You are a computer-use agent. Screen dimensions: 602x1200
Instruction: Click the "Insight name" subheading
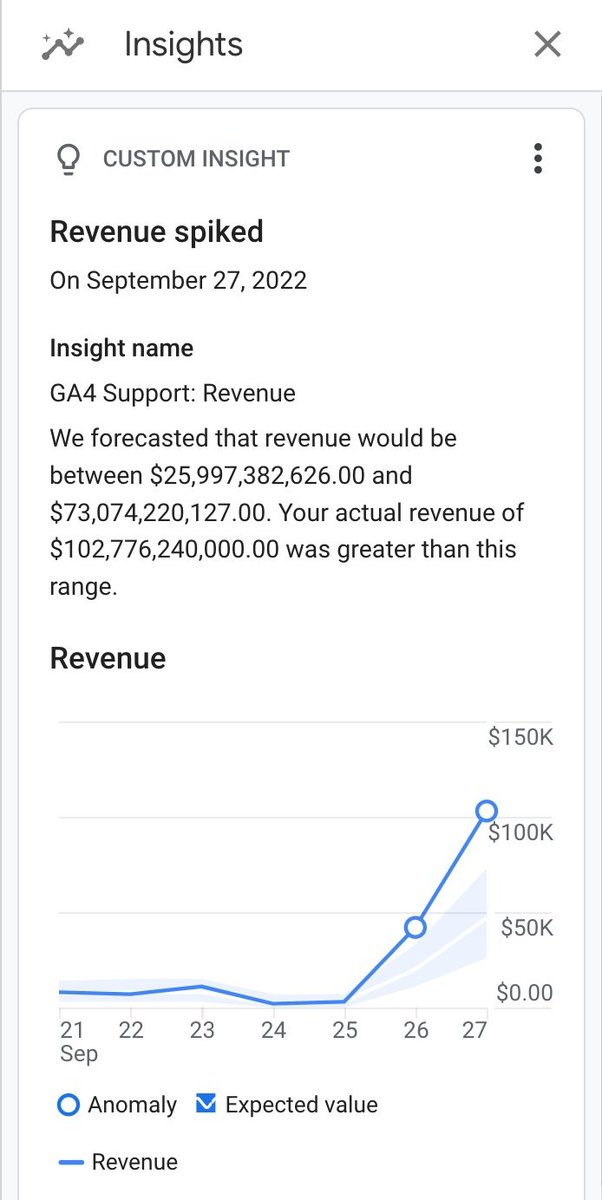(122, 349)
